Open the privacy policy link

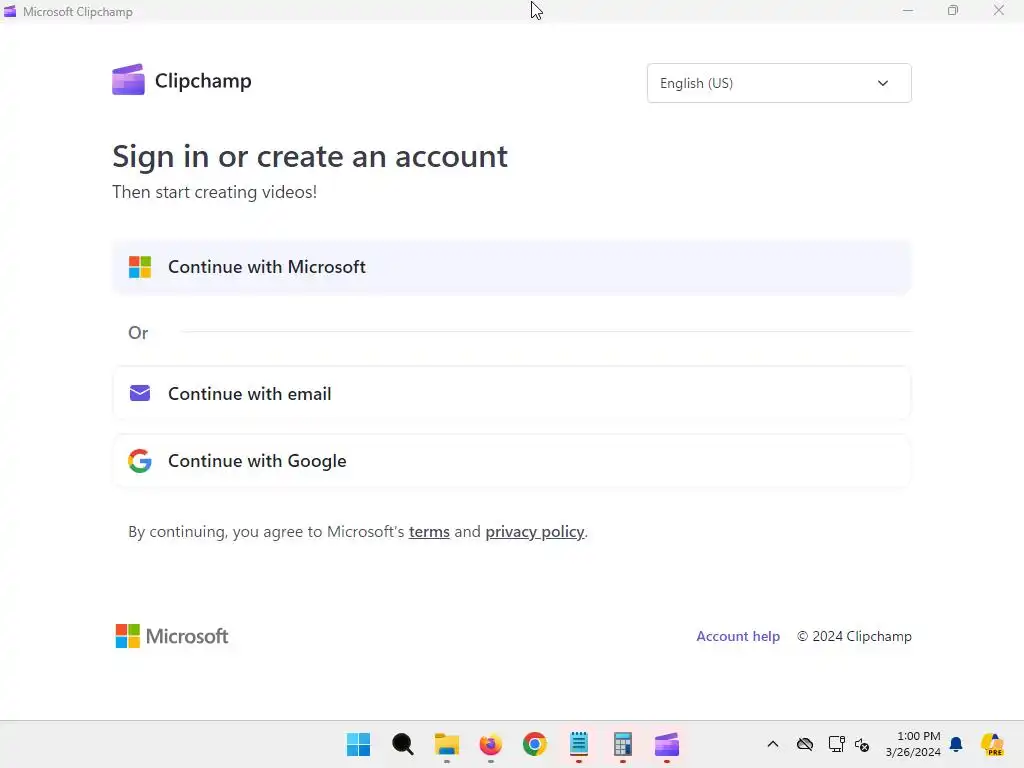tap(534, 532)
